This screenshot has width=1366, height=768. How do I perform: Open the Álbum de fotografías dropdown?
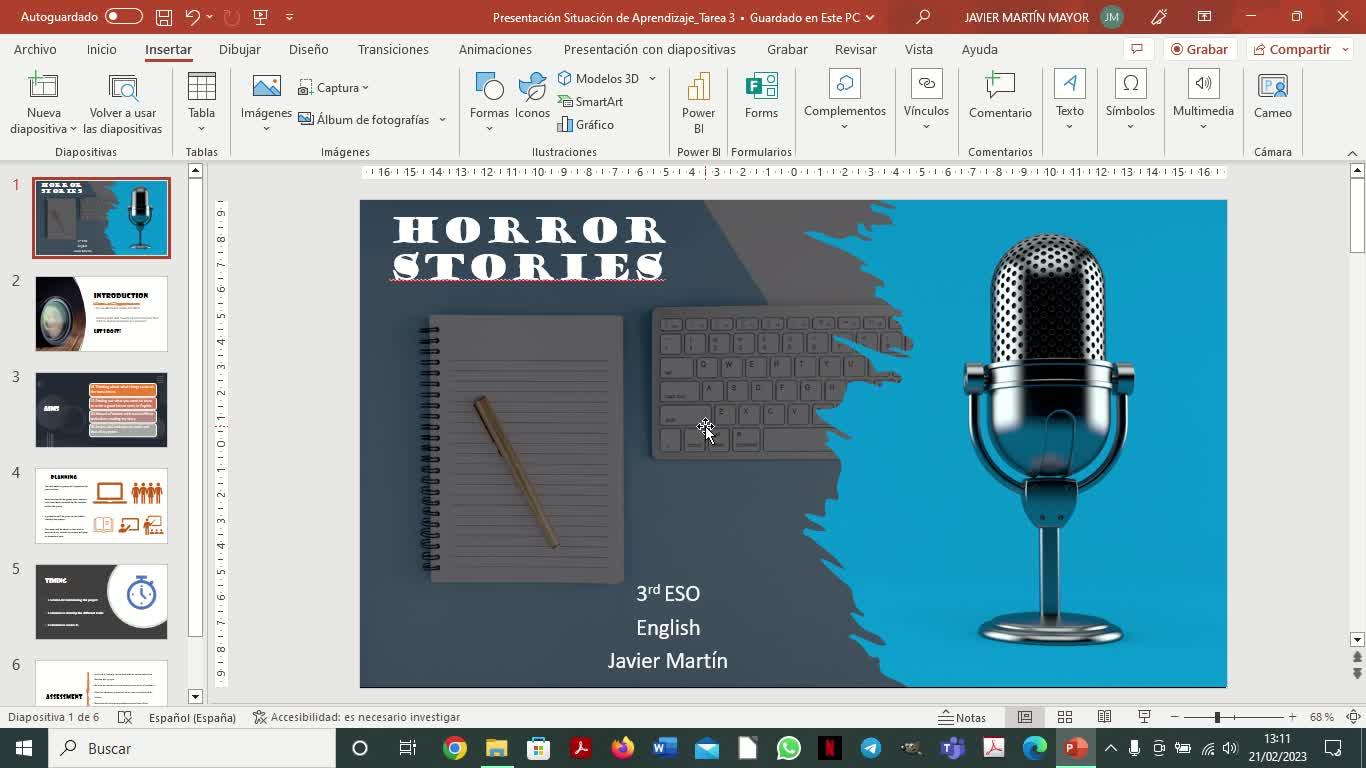441,120
